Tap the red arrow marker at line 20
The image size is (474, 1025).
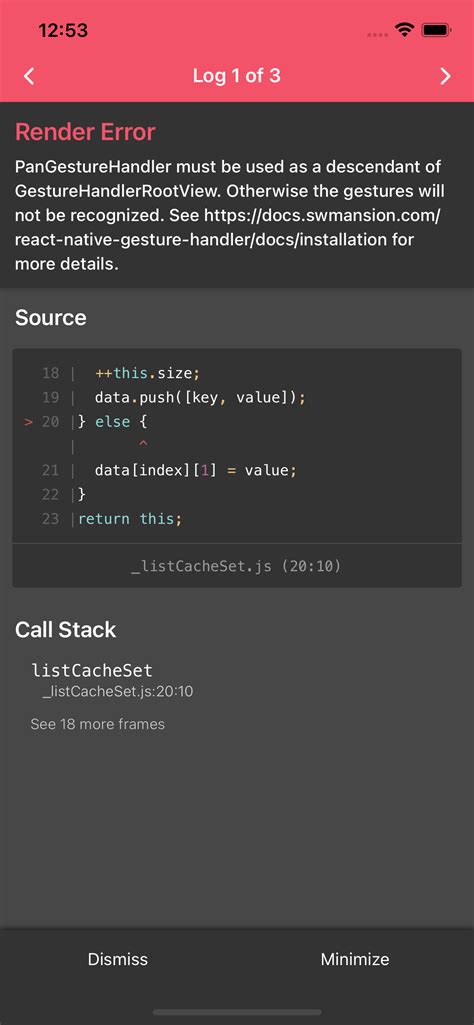[28, 422]
